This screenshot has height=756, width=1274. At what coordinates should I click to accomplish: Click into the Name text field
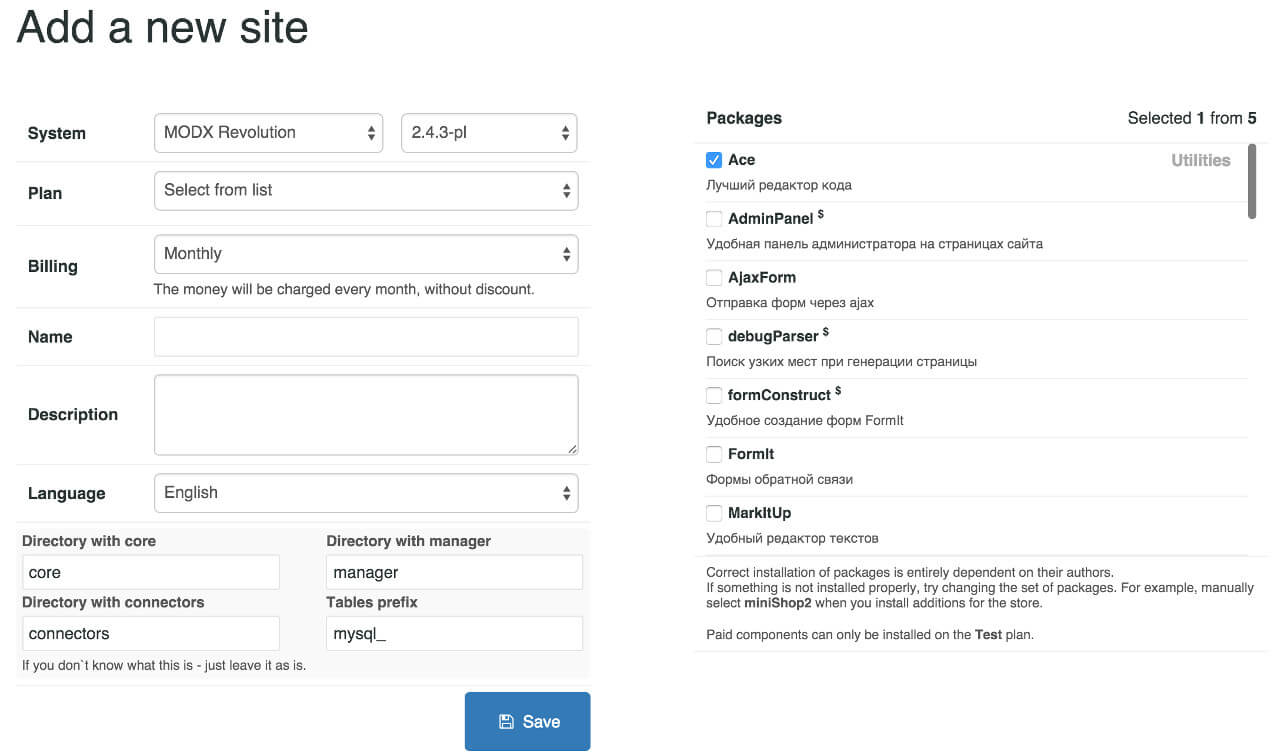point(366,337)
